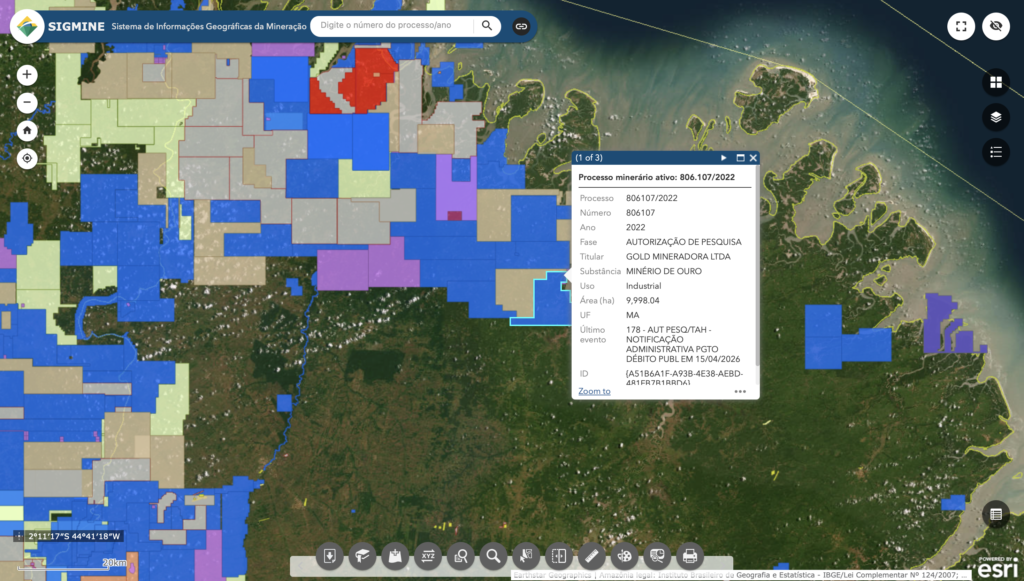The image size is (1024, 581).
Task: Return to default extent via Home button
Action: [27, 131]
